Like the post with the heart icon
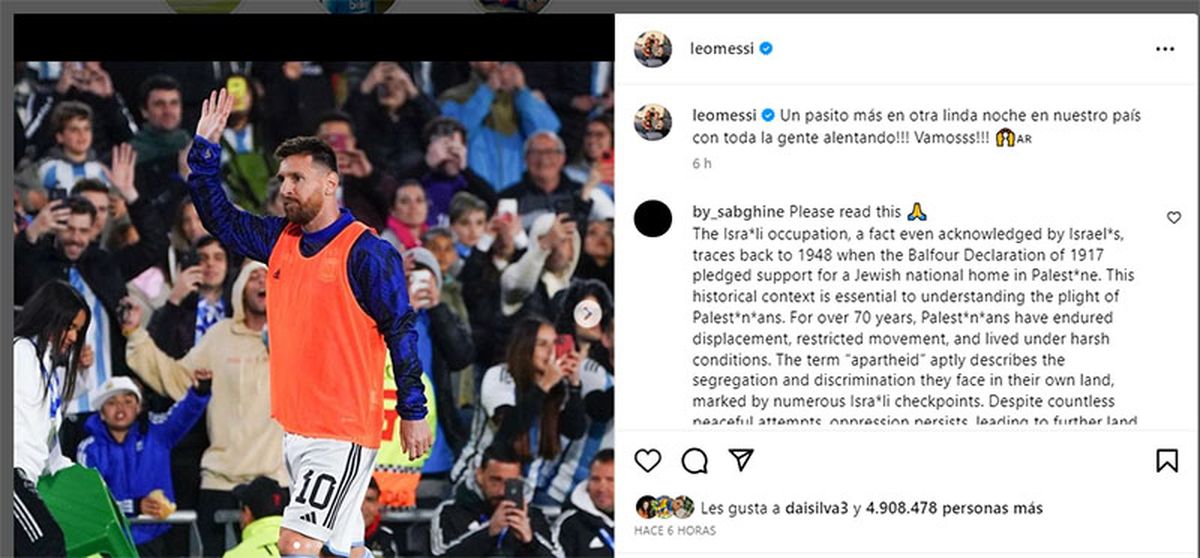Image resolution: width=1200 pixels, height=558 pixels. (648, 460)
